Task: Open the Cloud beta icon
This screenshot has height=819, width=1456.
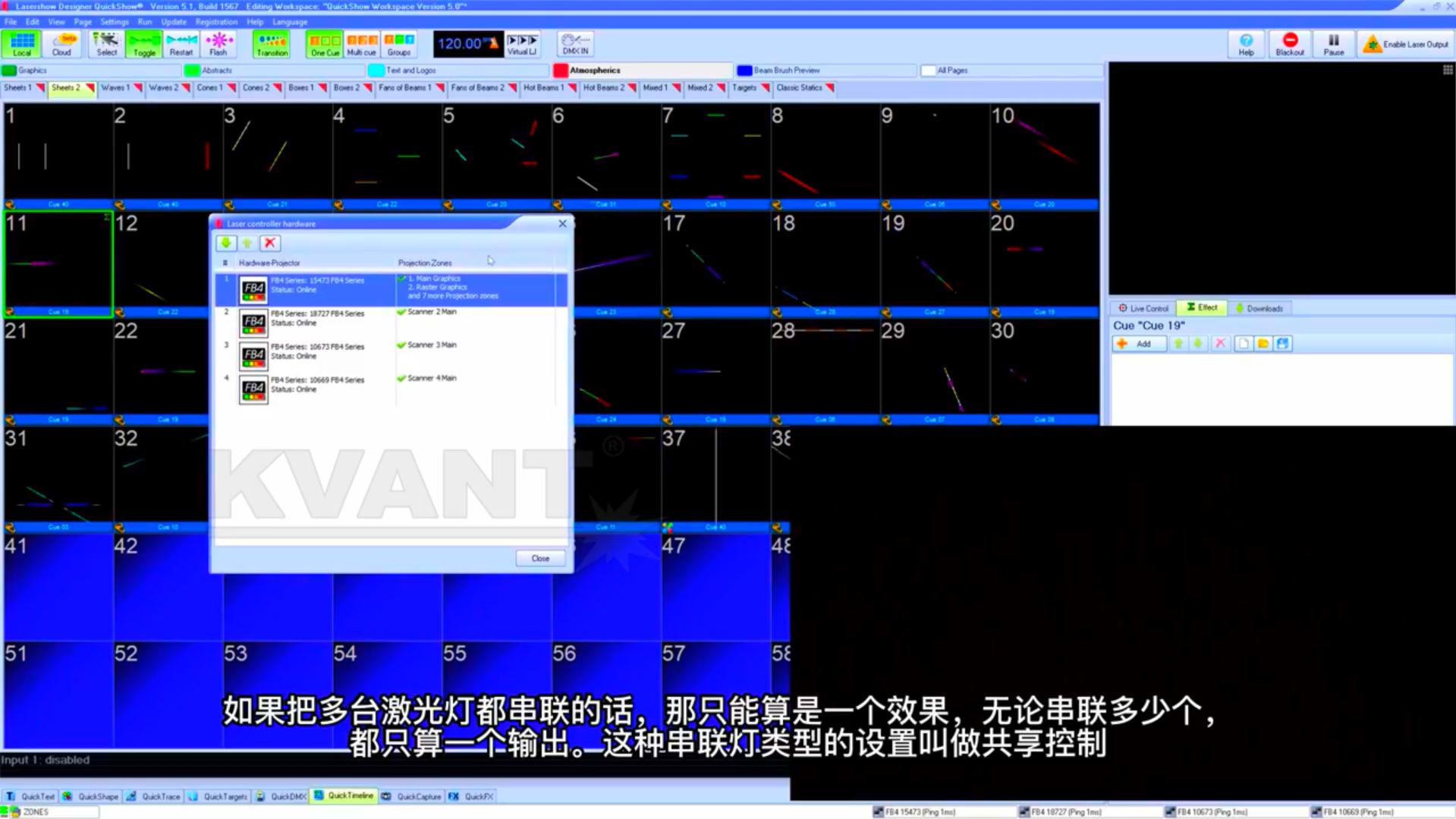Action: (61, 44)
